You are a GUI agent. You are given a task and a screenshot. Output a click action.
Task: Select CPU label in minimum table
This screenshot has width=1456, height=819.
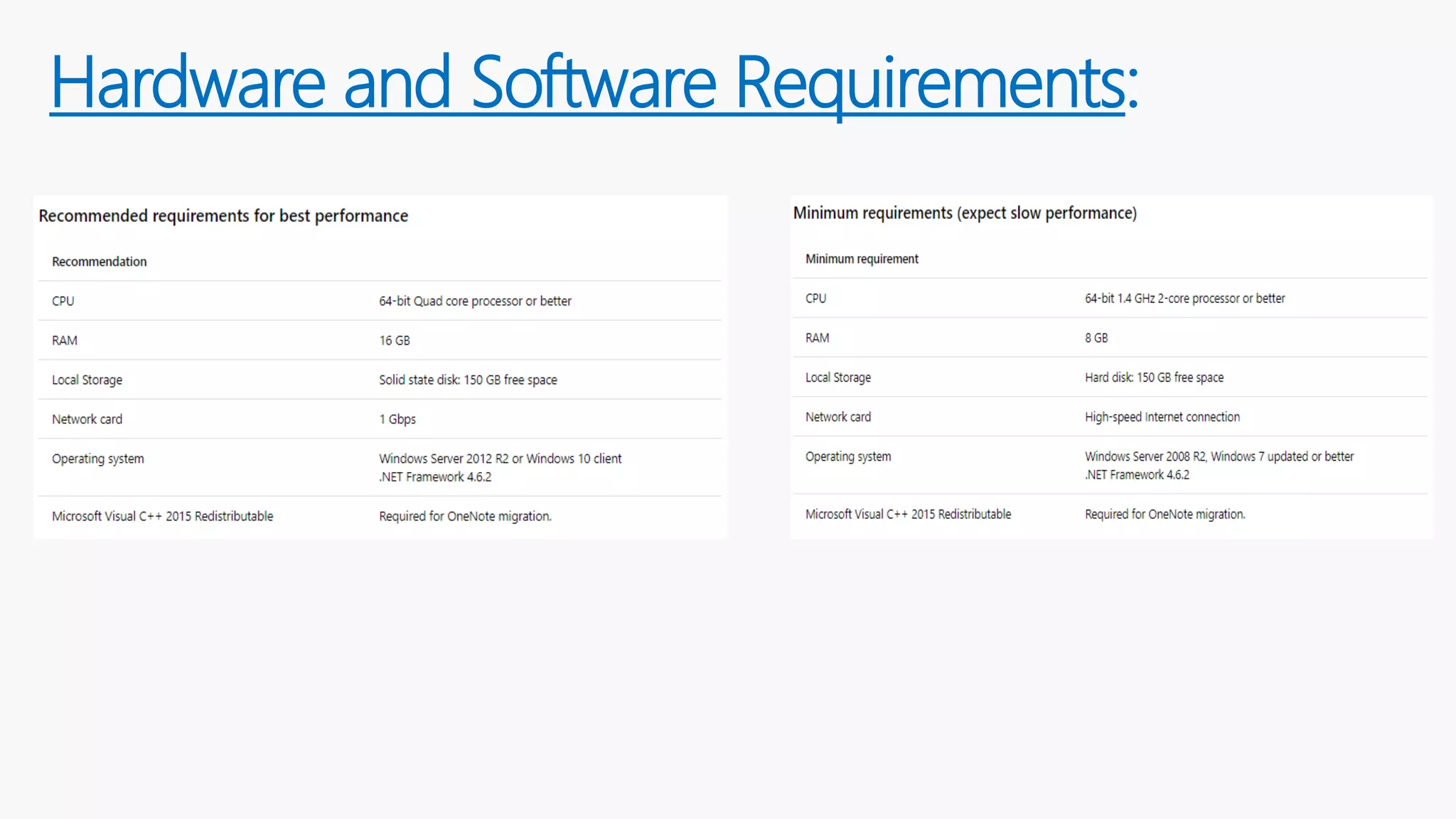click(x=816, y=299)
